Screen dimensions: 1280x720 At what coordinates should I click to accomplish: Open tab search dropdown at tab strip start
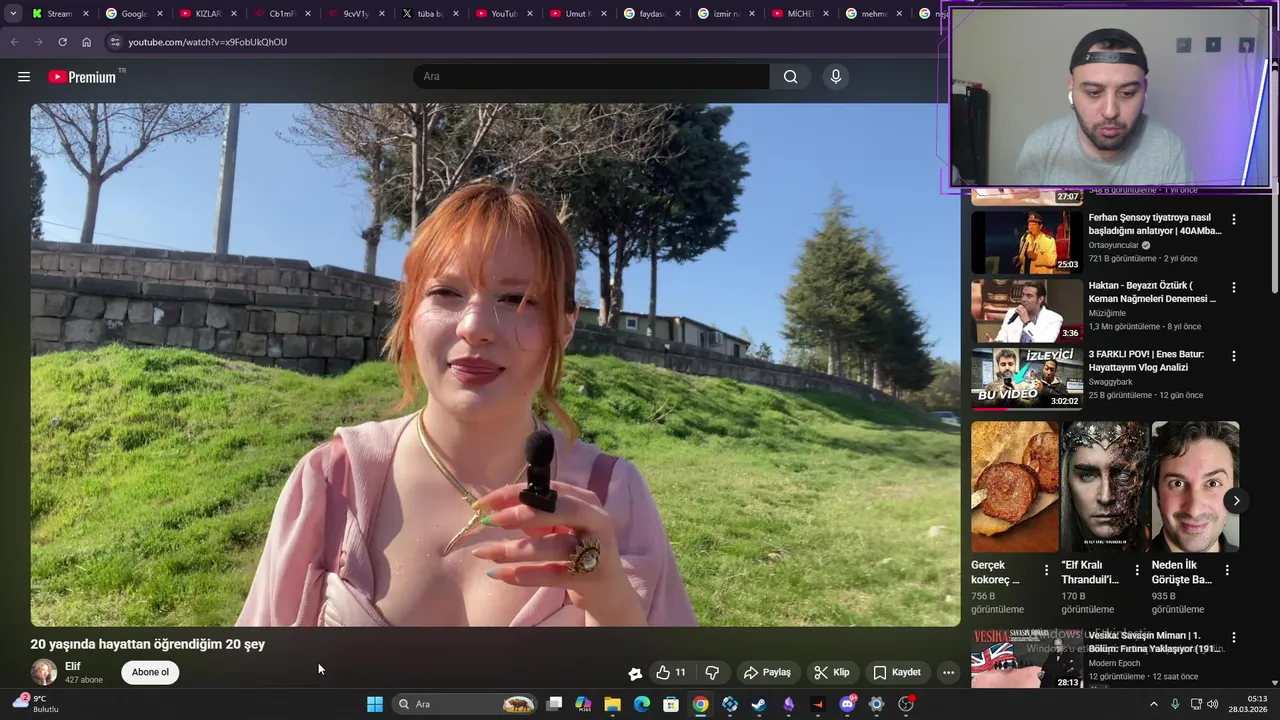click(x=13, y=14)
